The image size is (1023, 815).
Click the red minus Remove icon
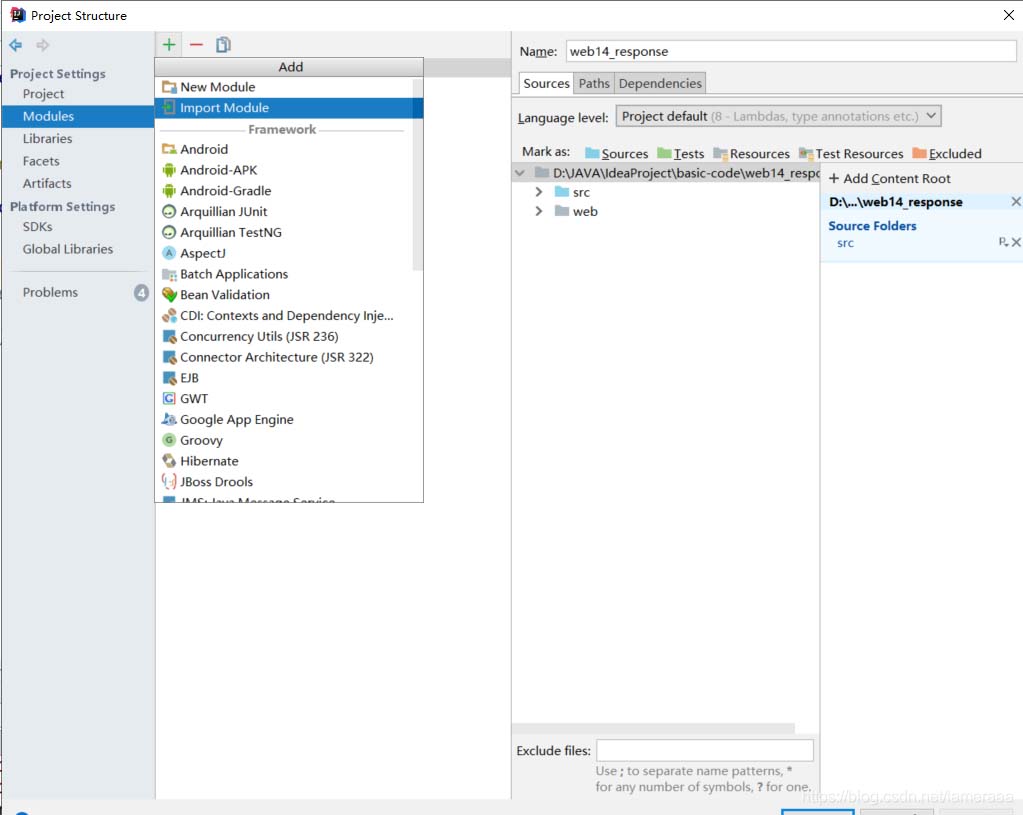tap(196, 45)
